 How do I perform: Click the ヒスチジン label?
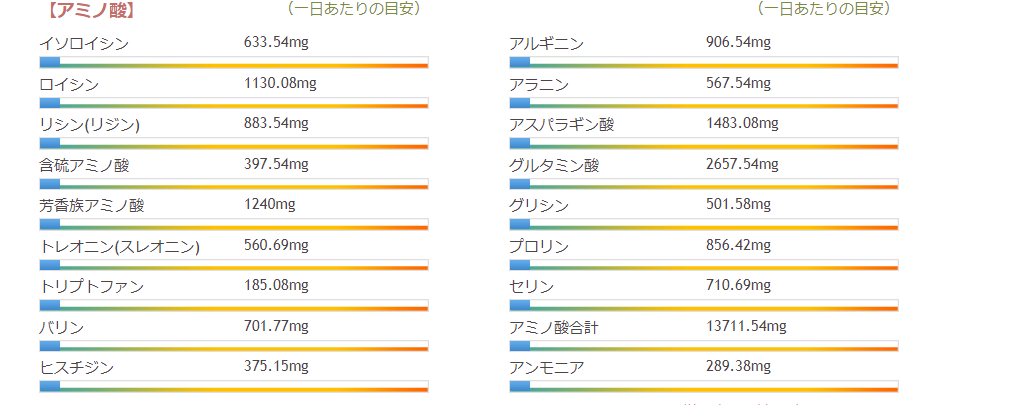point(74,367)
